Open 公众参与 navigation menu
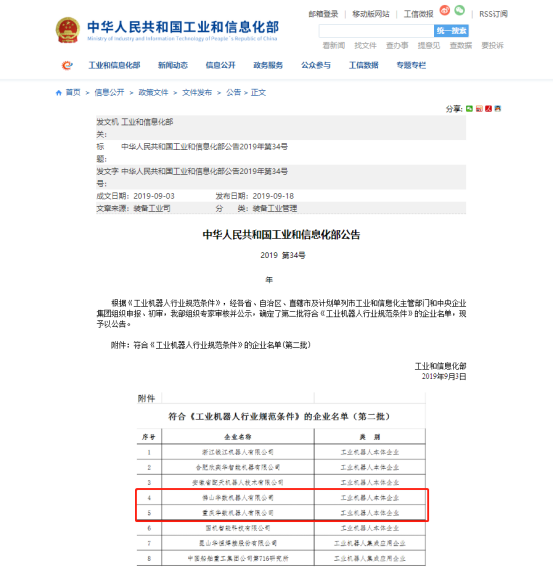The image size is (554, 572). pyautogui.click(x=316, y=65)
